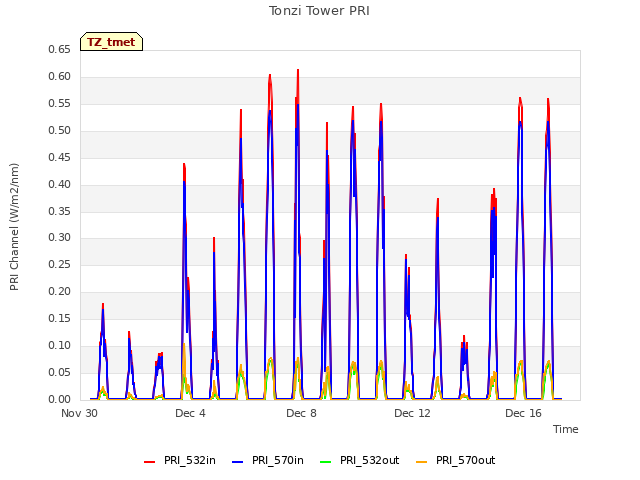
Task: Click the TZ_tmet annotation label
Action: tap(111, 42)
